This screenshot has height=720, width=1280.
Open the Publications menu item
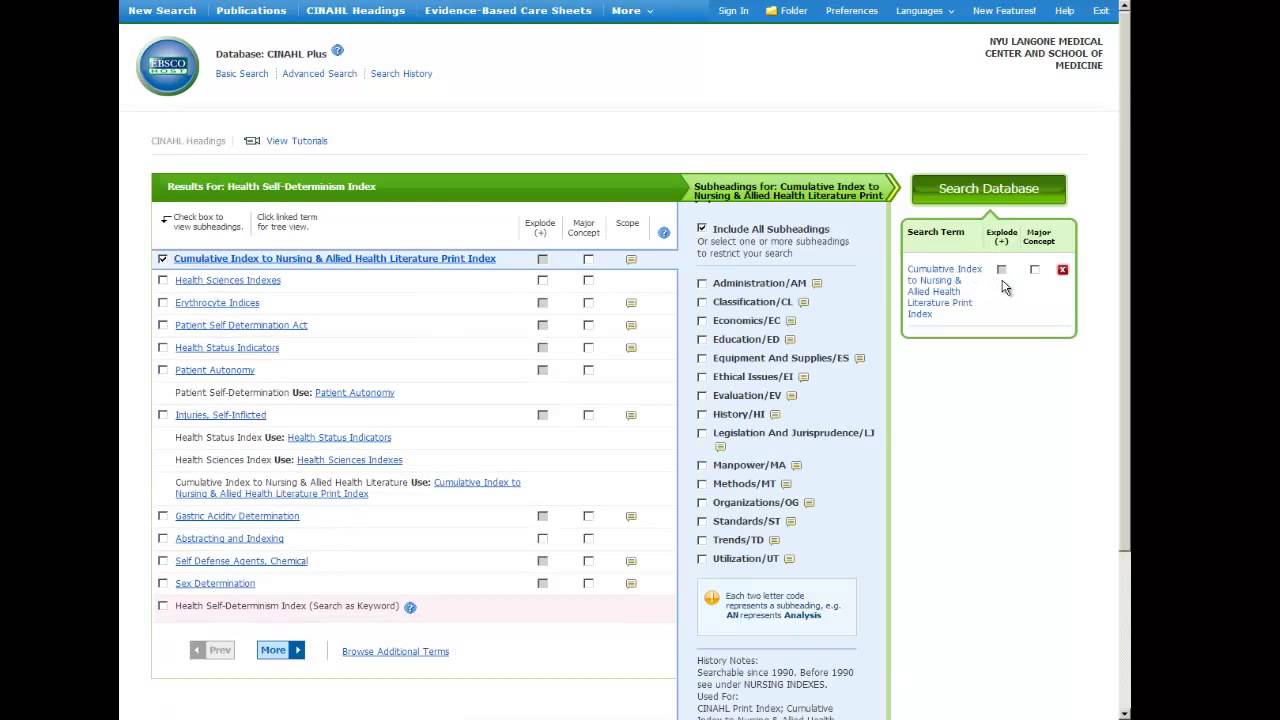(x=251, y=11)
